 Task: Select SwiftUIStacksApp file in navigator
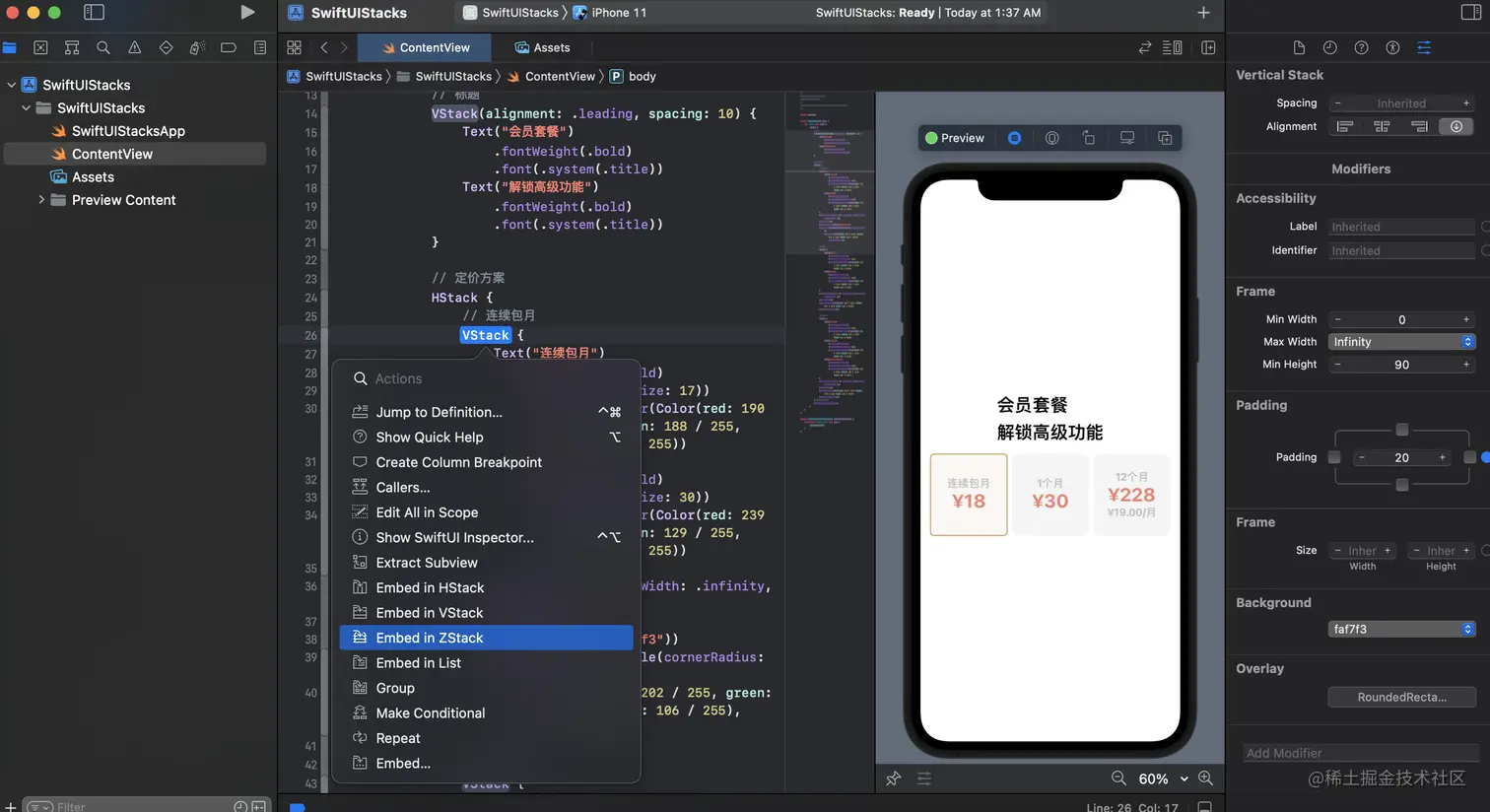pyautogui.click(x=128, y=130)
